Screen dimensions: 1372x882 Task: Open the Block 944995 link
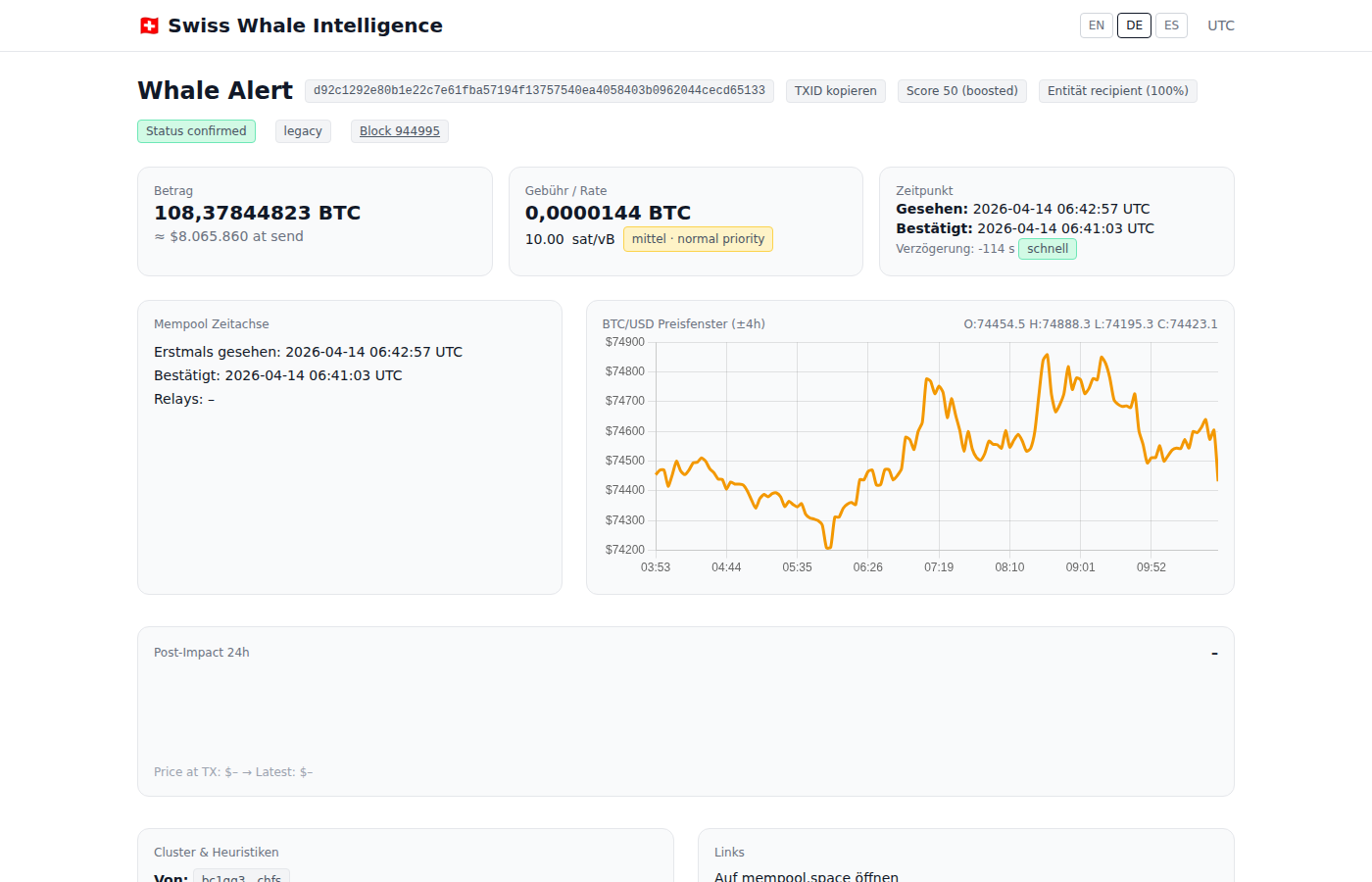point(400,131)
